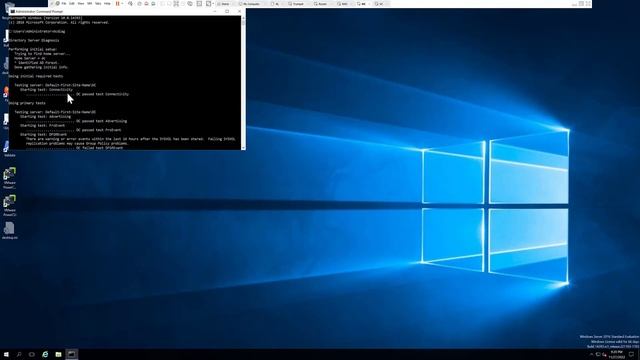The width and height of the screenshot is (640, 360).
Task: Switch to the Home tab in VMware
Action: click(224, 4)
